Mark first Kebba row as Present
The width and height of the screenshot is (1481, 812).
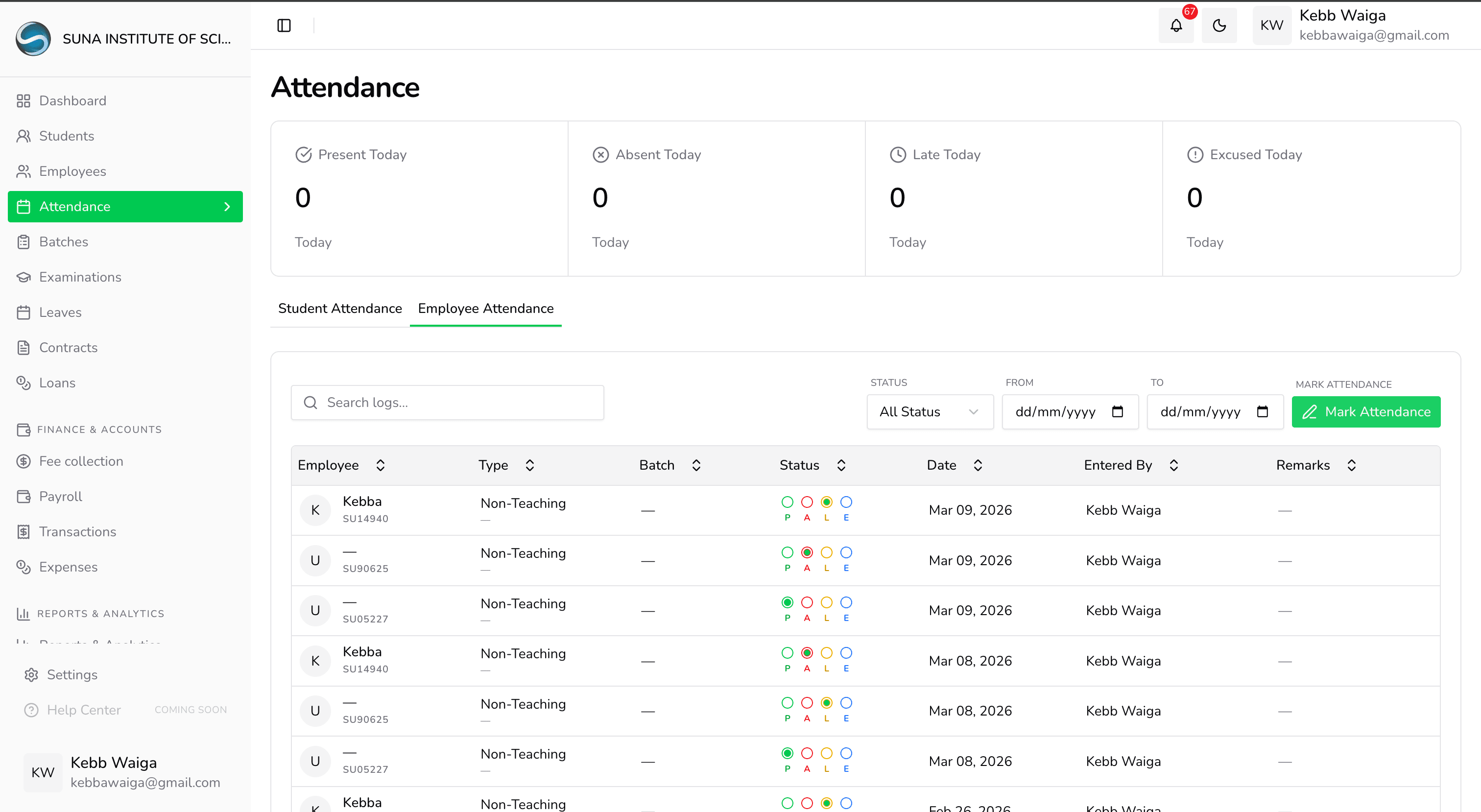tap(787, 502)
